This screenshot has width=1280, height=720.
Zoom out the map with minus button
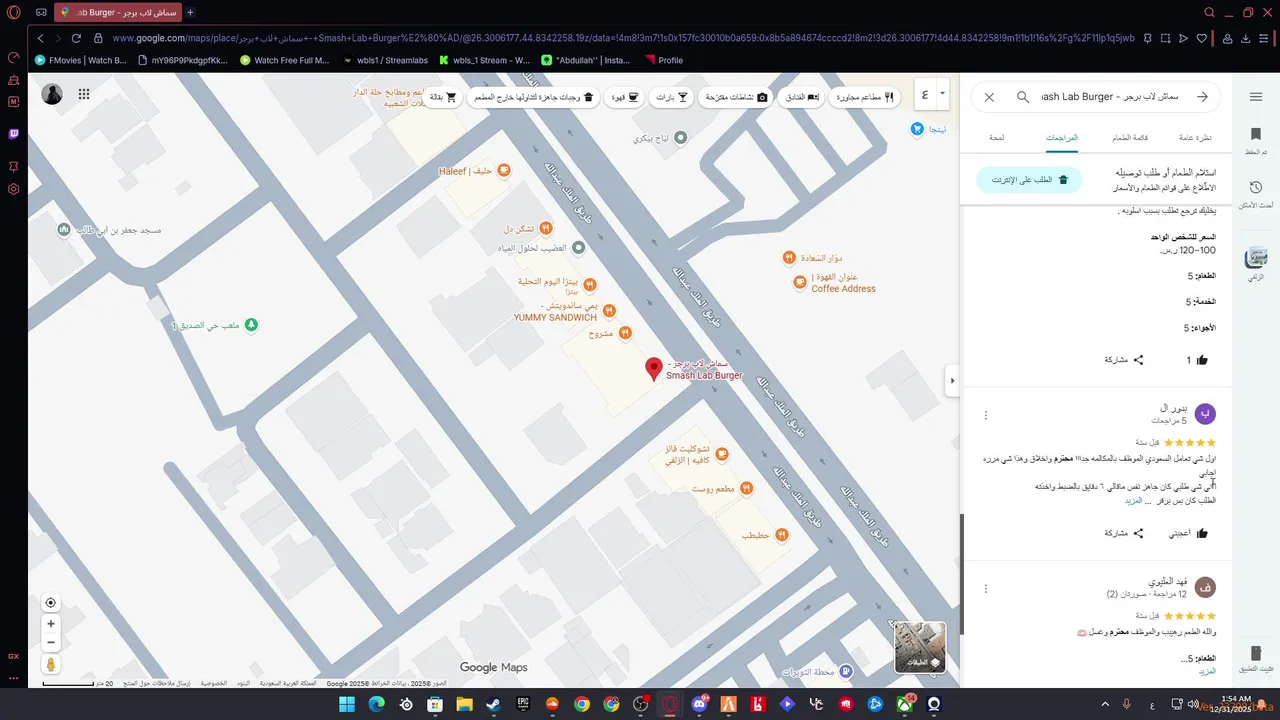tap(51, 642)
